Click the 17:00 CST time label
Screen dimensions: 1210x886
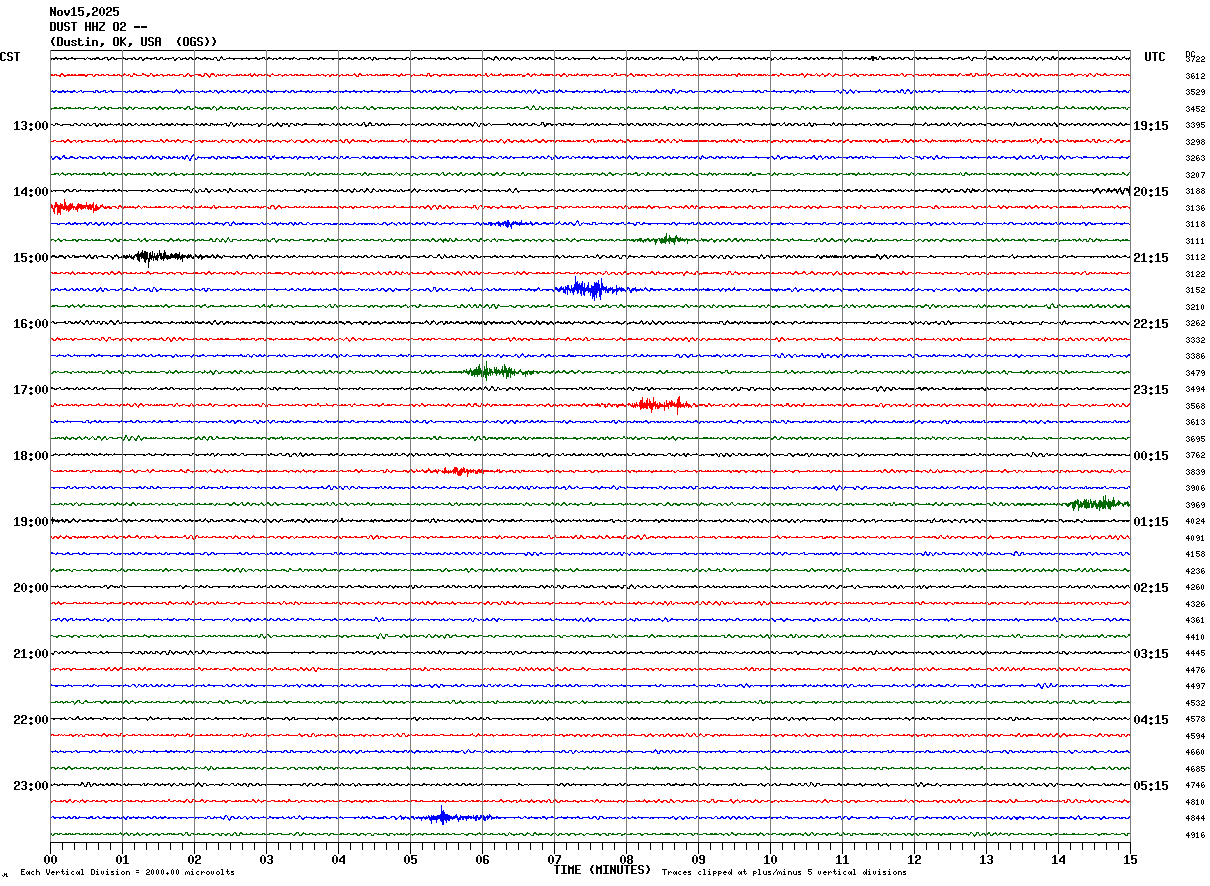pyautogui.click(x=30, y=390)
